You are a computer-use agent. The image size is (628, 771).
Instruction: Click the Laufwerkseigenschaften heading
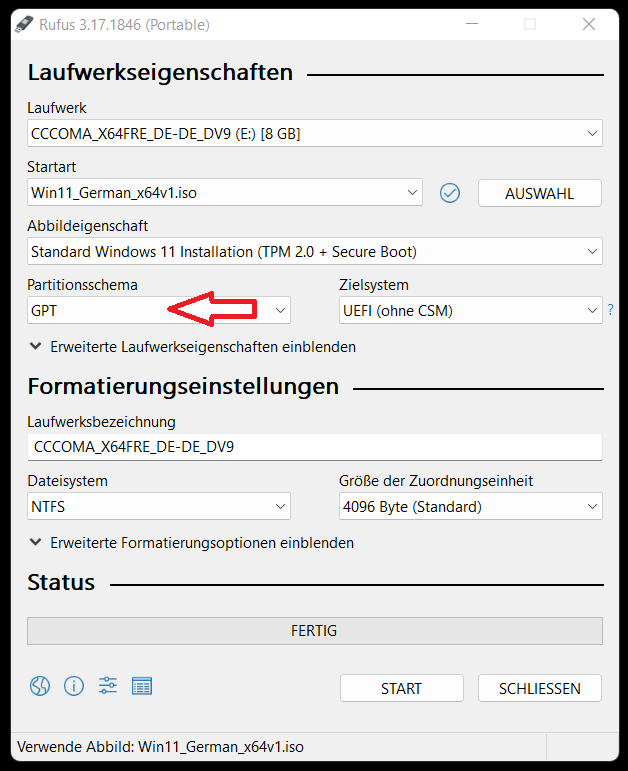[160, 73]
